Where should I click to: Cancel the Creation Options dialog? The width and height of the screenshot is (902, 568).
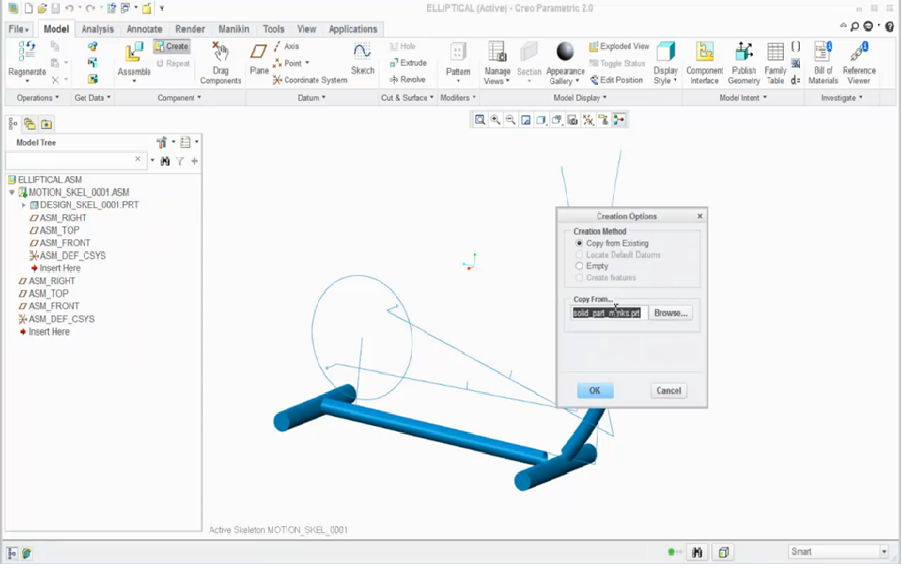(668, 391)
